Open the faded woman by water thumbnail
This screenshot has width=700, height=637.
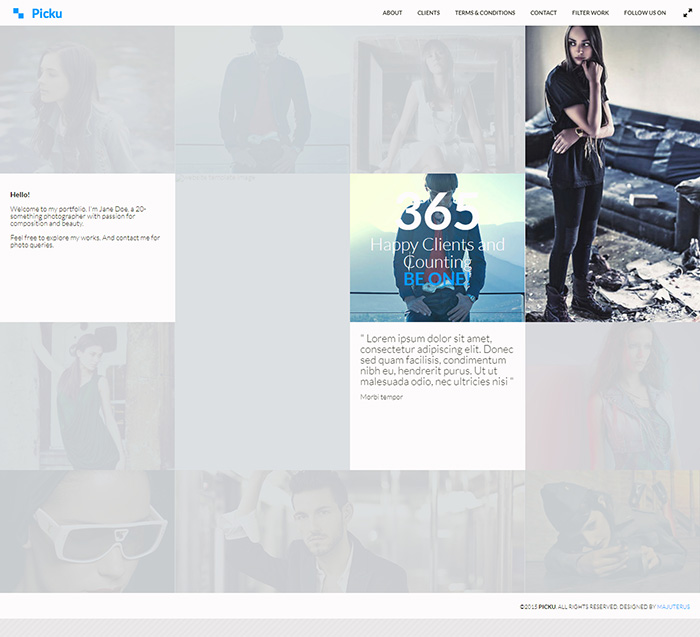[x=87, y=99]
